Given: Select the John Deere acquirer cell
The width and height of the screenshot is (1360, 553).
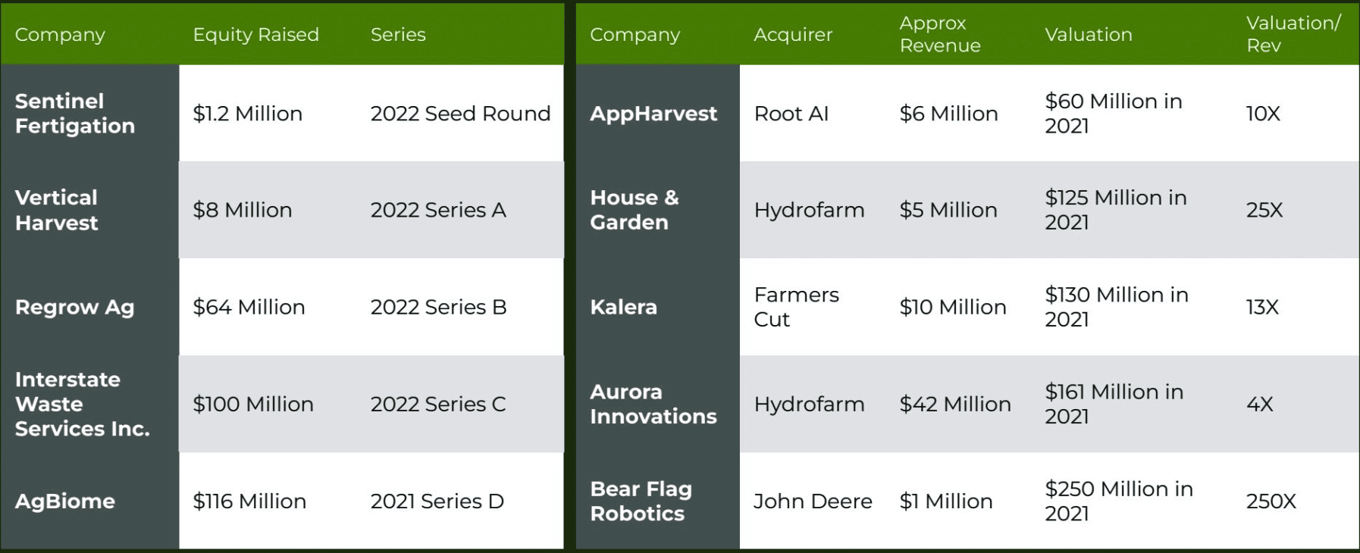Looking at the screenshot, I should 813,501.
